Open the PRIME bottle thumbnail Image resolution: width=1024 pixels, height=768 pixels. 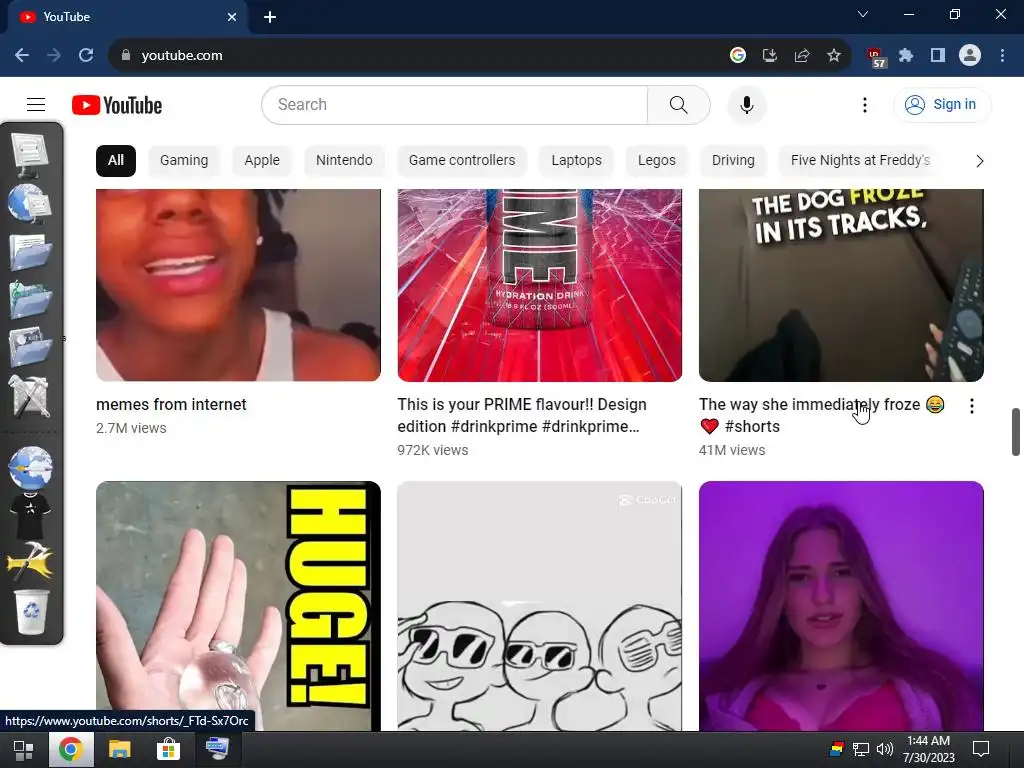539,285
